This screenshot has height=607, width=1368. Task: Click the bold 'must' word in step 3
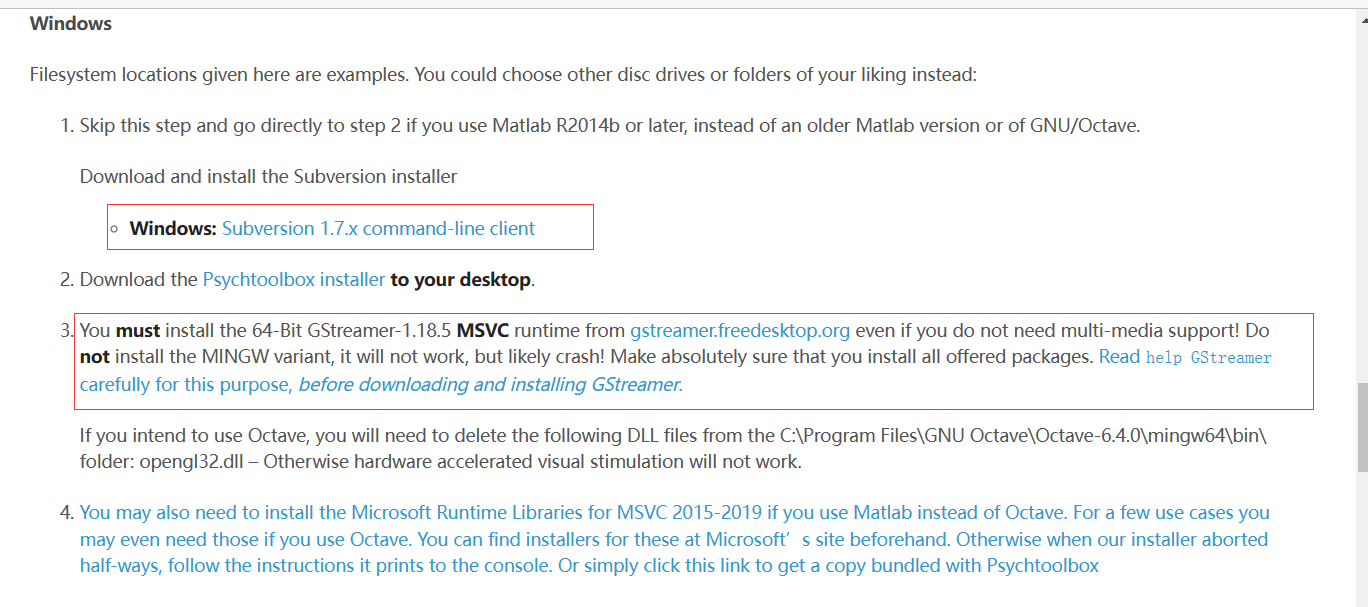(x=138, y=330)
